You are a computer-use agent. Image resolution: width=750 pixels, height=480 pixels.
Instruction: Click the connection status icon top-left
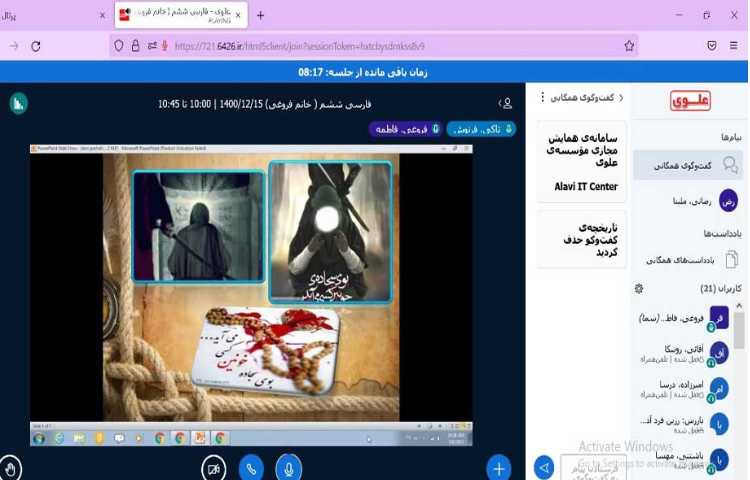[x=19, y=103]
